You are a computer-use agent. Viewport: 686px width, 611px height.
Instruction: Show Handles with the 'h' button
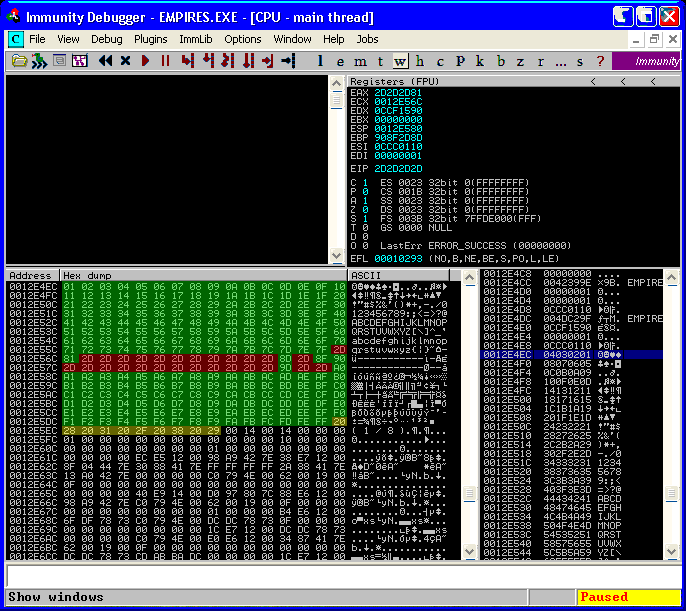[x=420, y=61]
